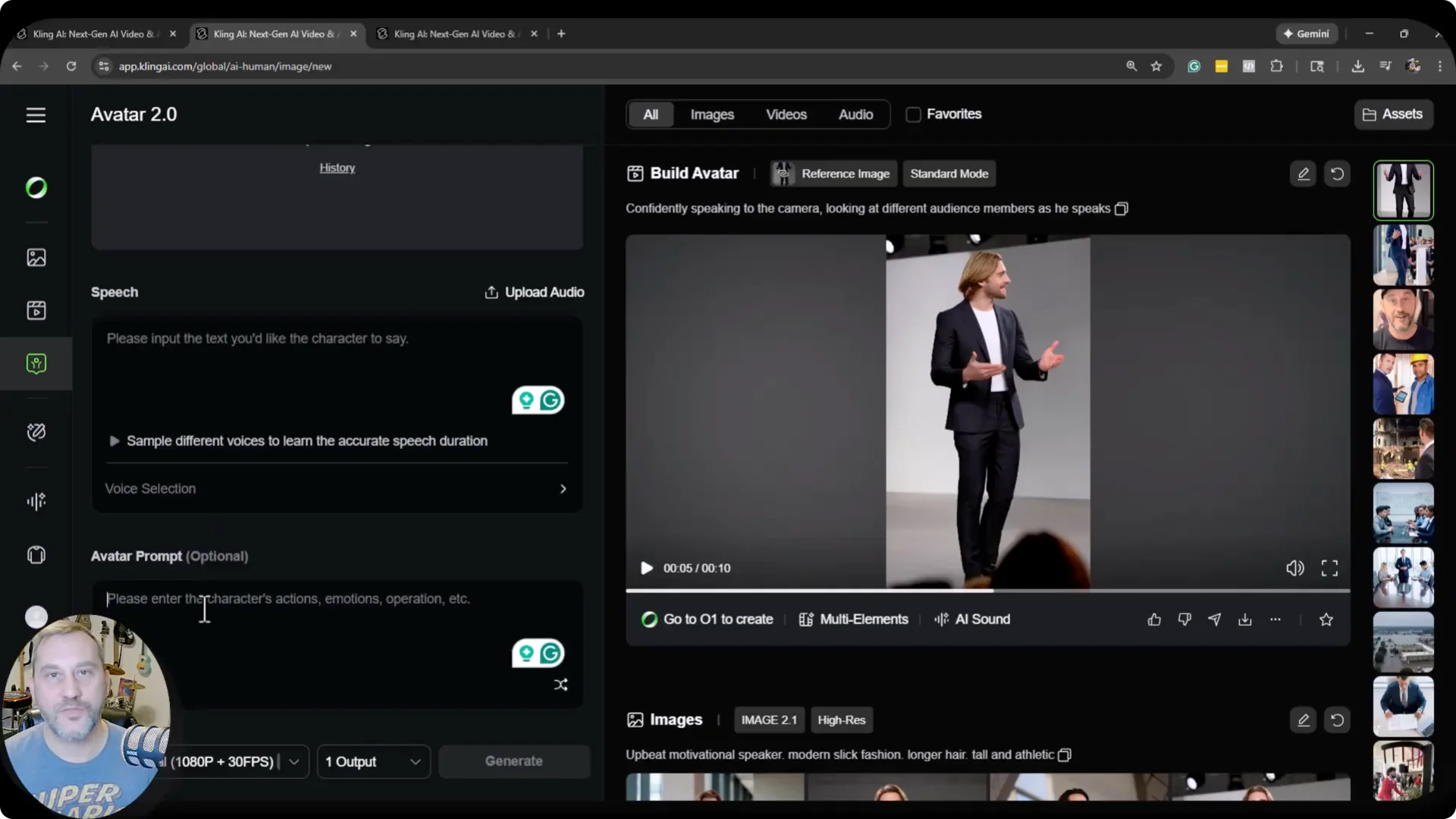
Task: Click the share paper plane icon
Action: tap(1214, 620)
